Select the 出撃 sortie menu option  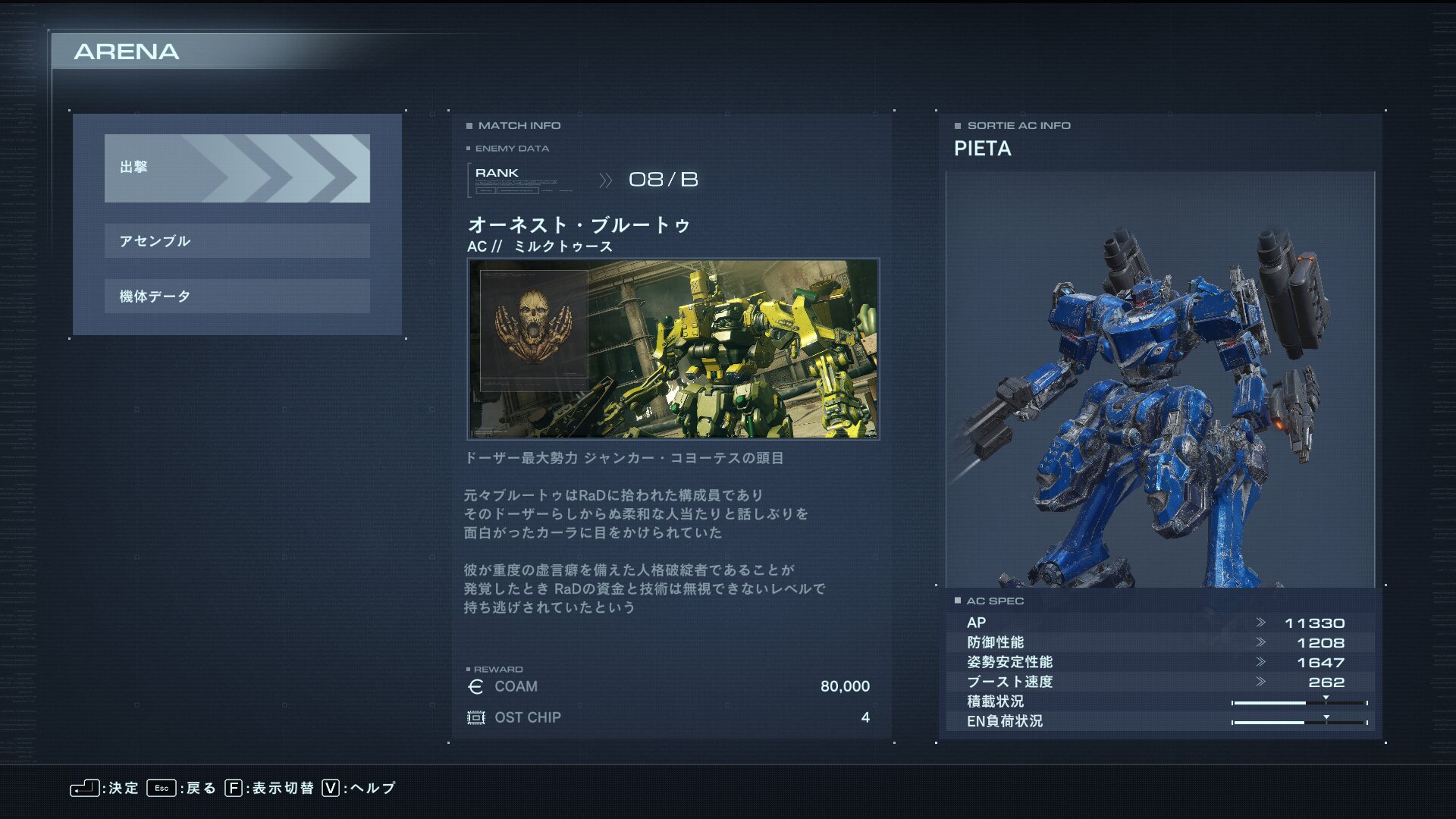(237, 168)
